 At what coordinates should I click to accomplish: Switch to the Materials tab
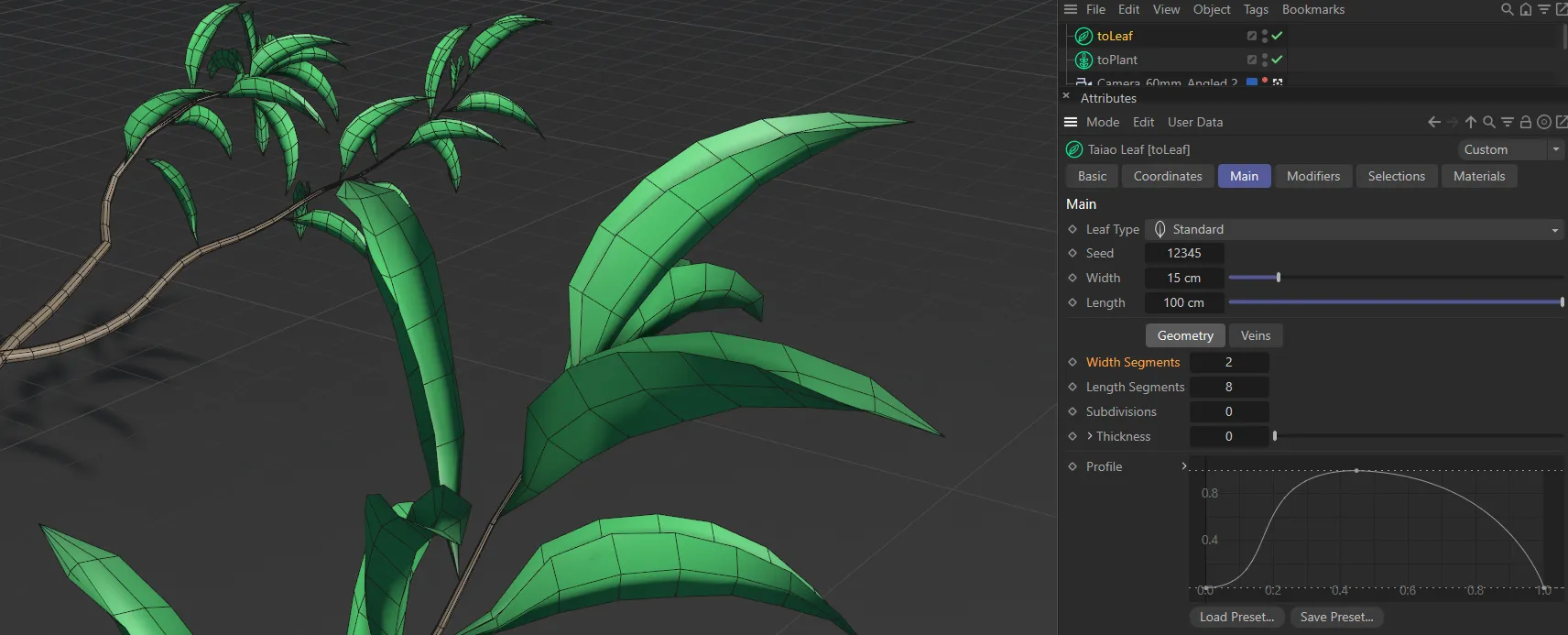pyautogui.click(x=1479, y=176)
